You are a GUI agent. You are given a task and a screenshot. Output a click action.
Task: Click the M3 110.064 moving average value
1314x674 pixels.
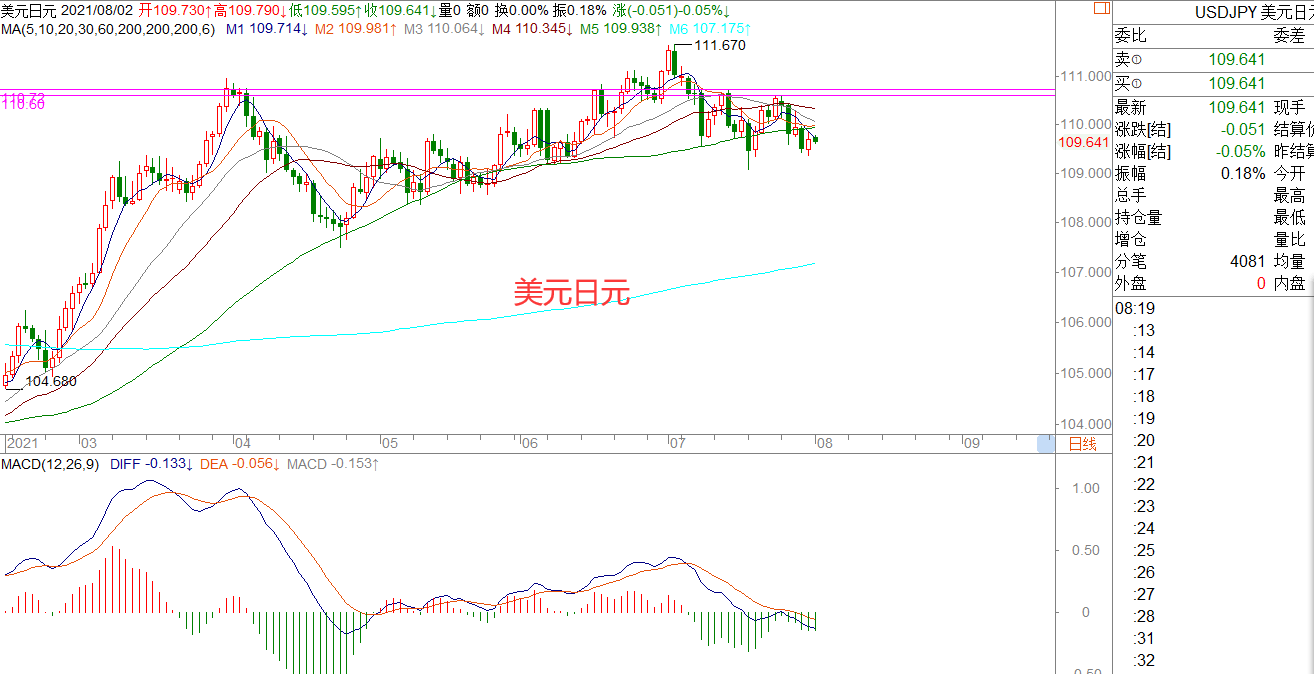[x=445, y=30]
